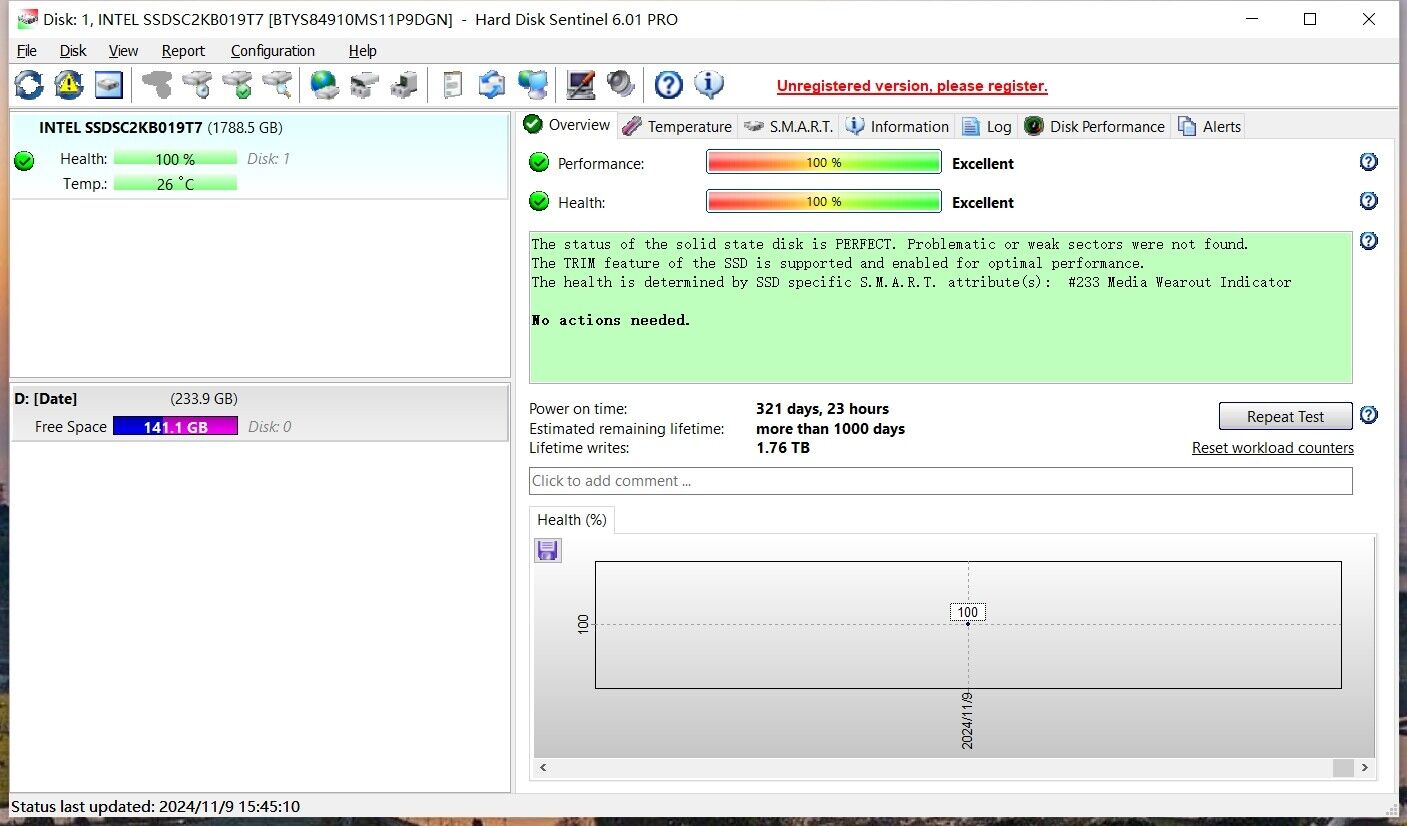This screenshot has width=1407, height=826.
Task: Switch to the S.M.A.R.T. tab
Action: click(789, 126)
